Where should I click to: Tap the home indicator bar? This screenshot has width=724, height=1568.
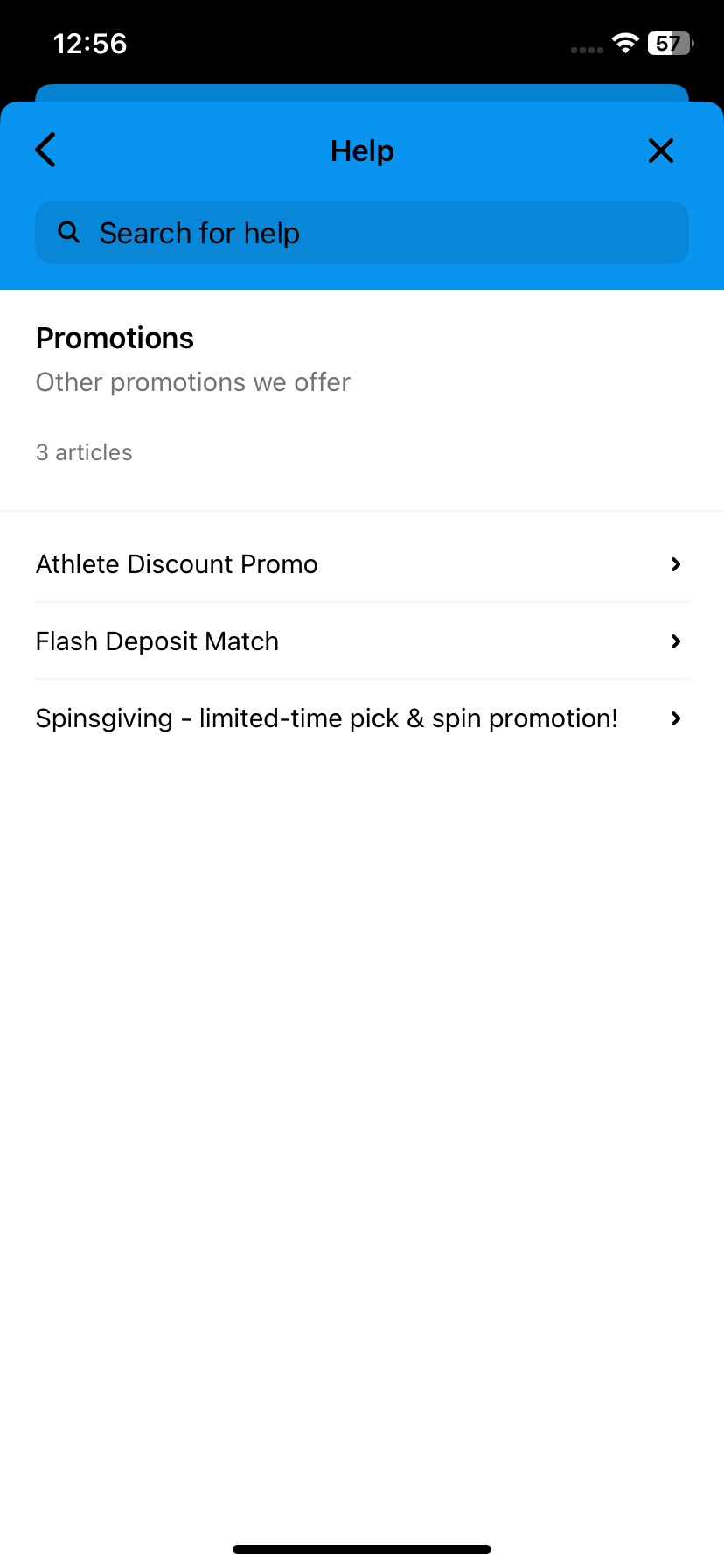pyautogui.click(x=362, y=1550)
